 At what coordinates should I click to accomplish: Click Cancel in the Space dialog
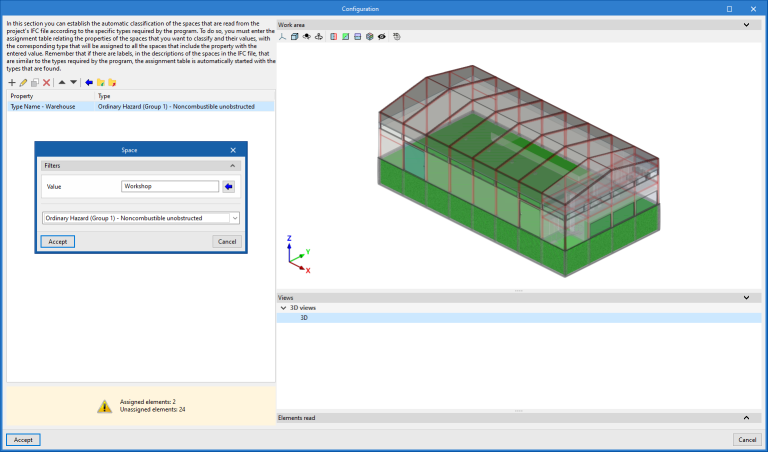(x=227, y=241)
